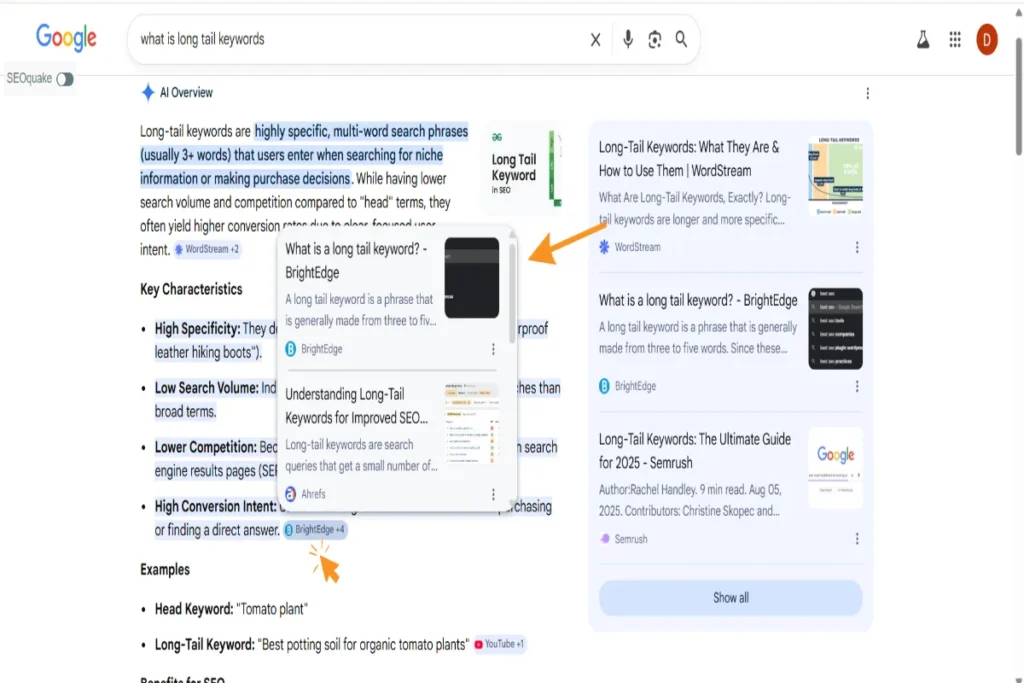Click the 'High Specificity:' bullet text
The width and height of the screenshot is (1024, 683).
197,328
